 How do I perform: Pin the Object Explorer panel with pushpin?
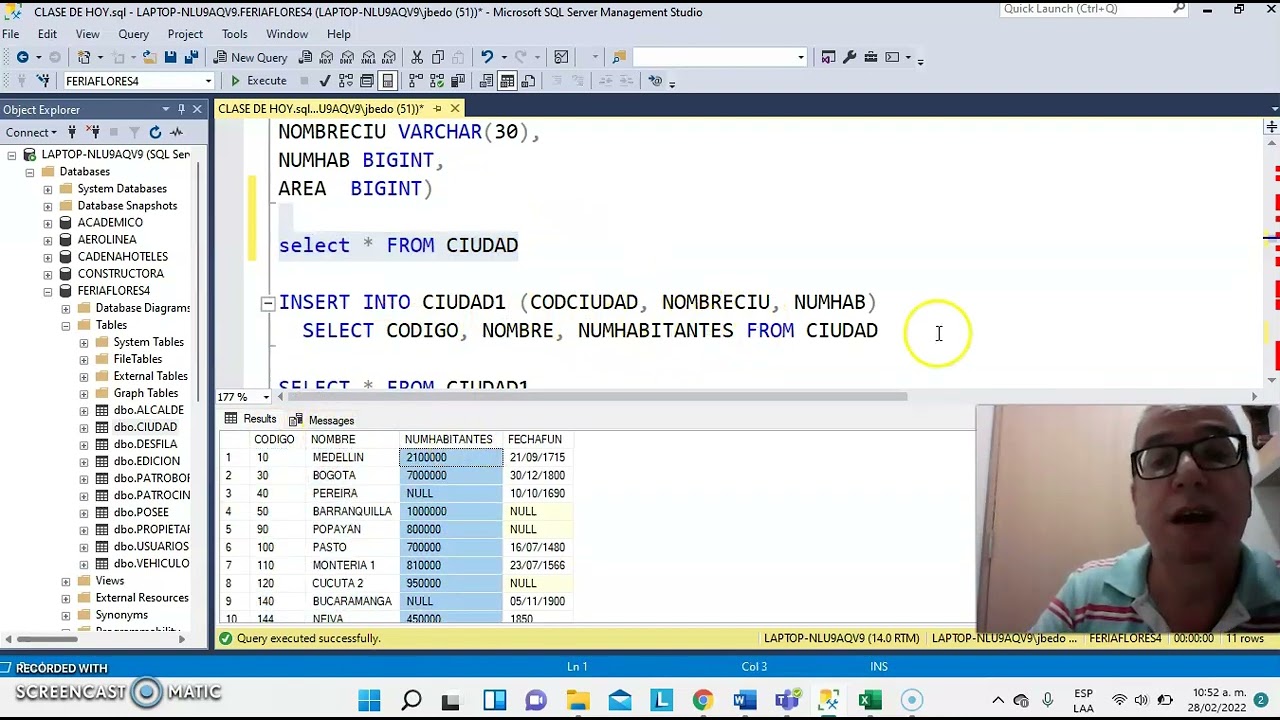[x=181, y=109]
